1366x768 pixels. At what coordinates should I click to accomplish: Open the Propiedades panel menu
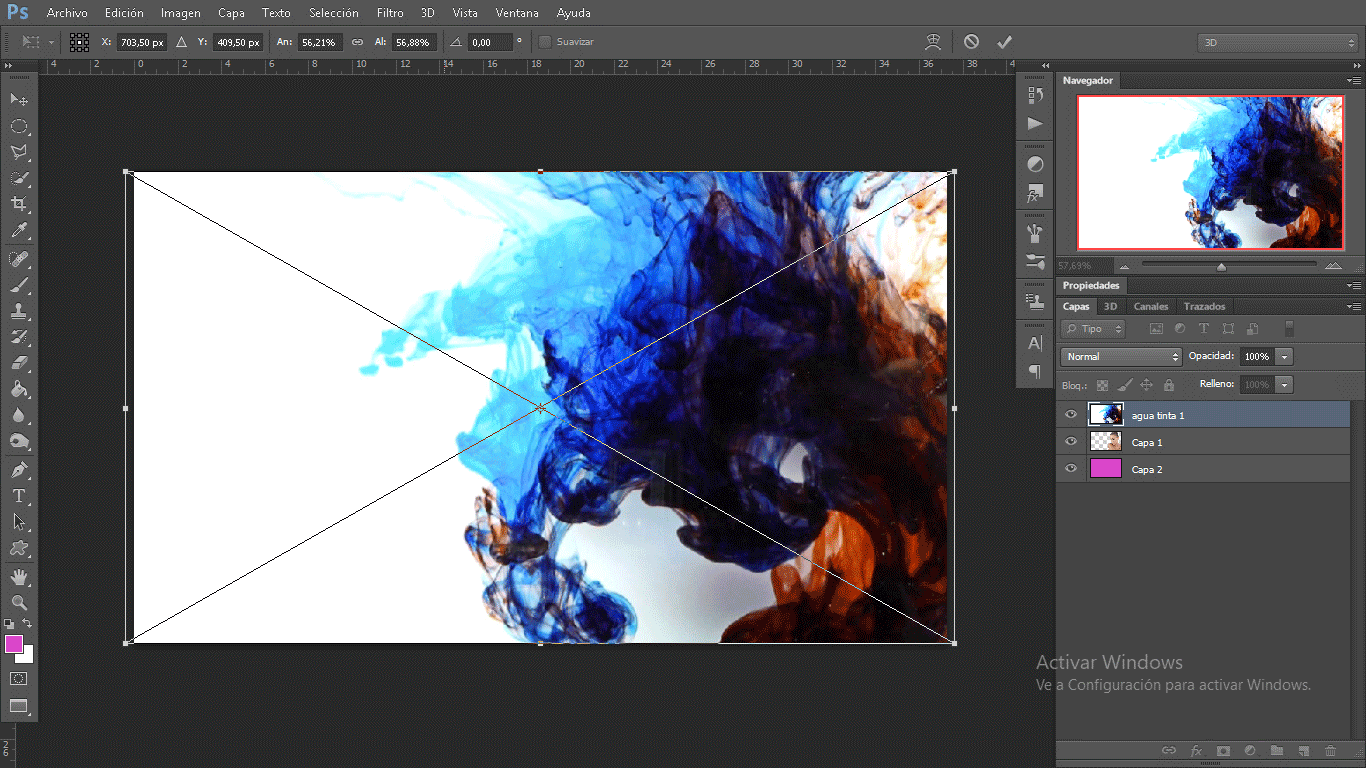click(1353, 286)
